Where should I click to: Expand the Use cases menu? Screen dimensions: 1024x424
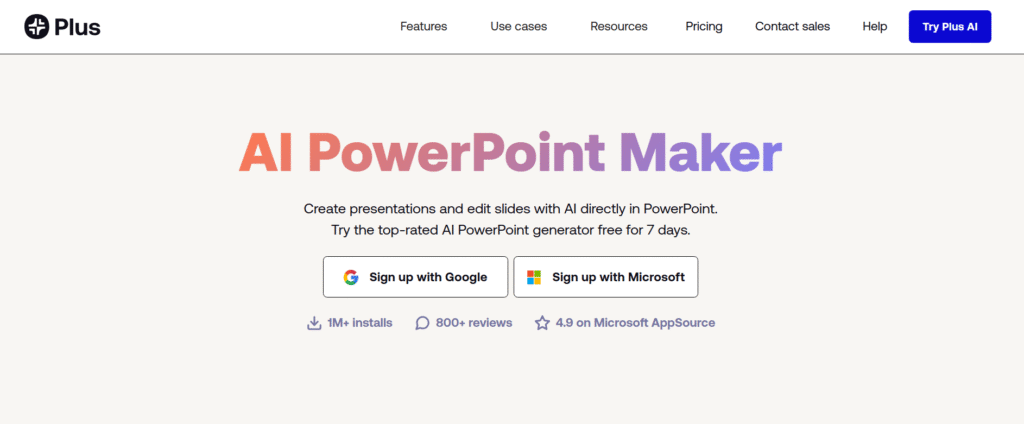point(518,27)
